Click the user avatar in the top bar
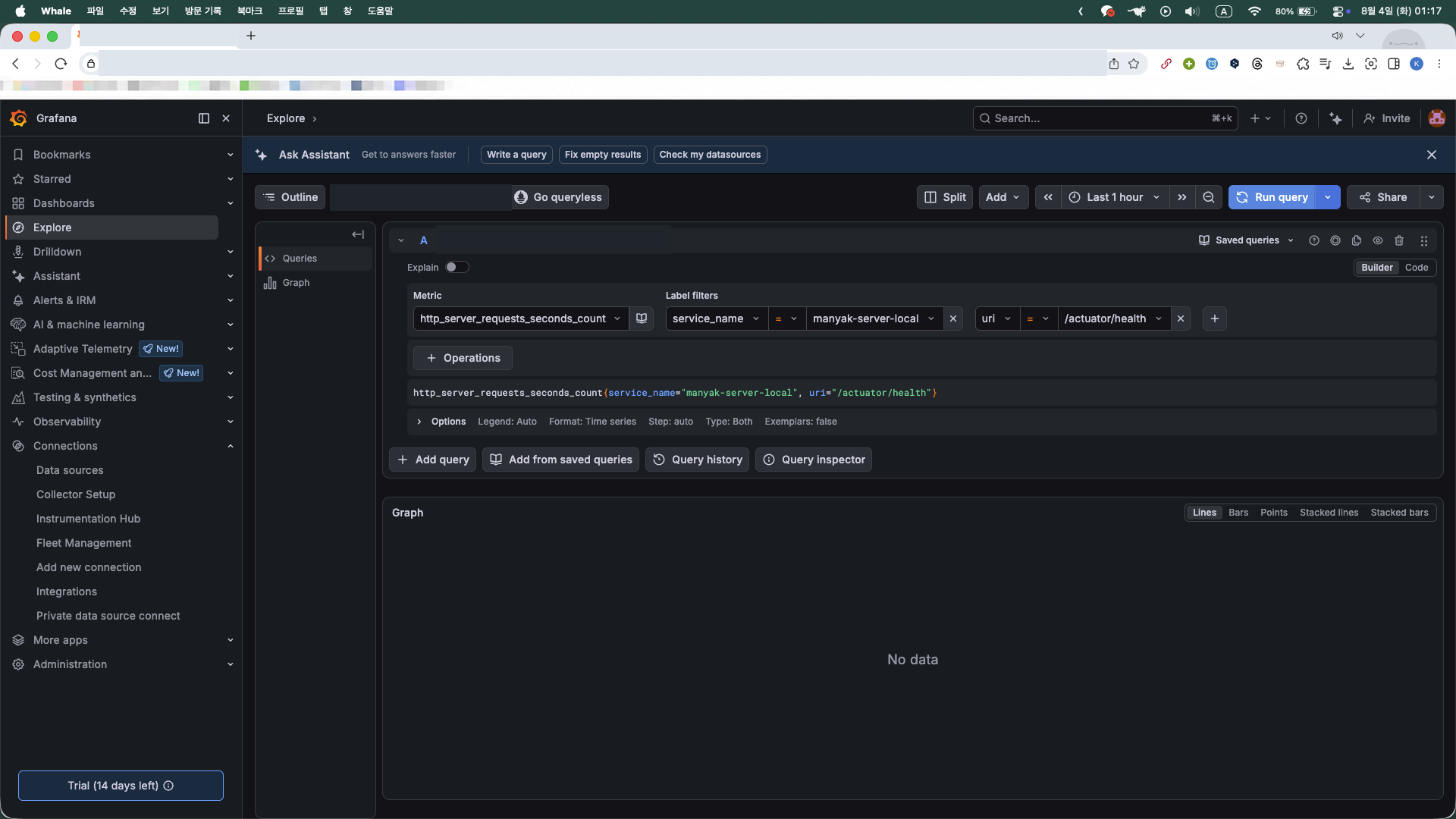 (x=1436, y=118)
